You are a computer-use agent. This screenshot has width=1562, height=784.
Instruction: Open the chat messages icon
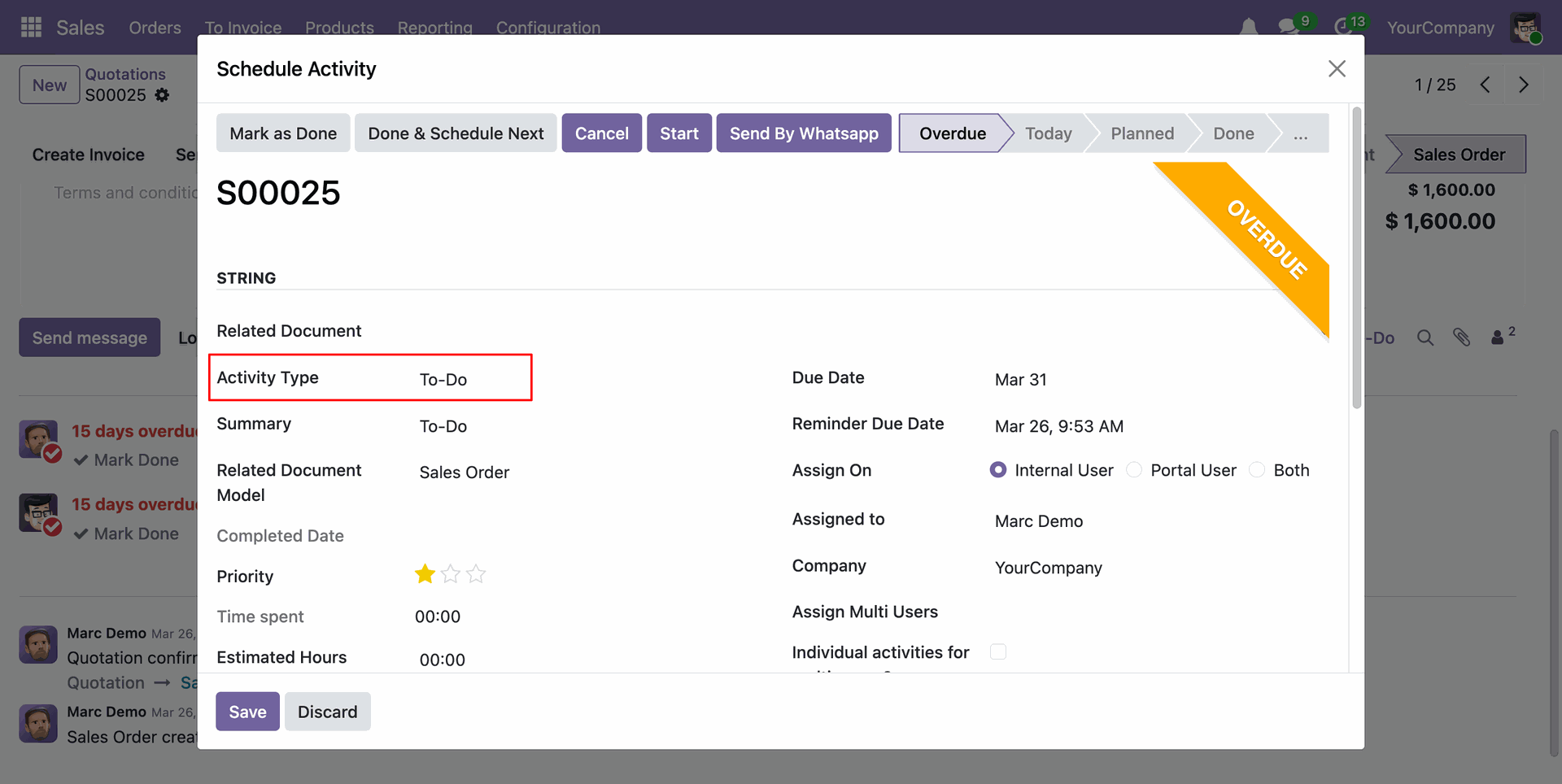click(1288, 28)
